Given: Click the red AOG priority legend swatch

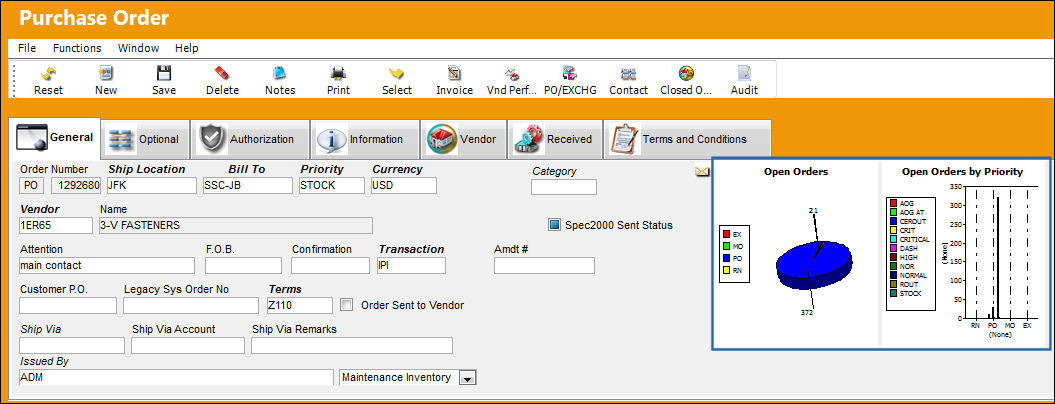Looking at the screenshot, I should (x=894, y=203).
